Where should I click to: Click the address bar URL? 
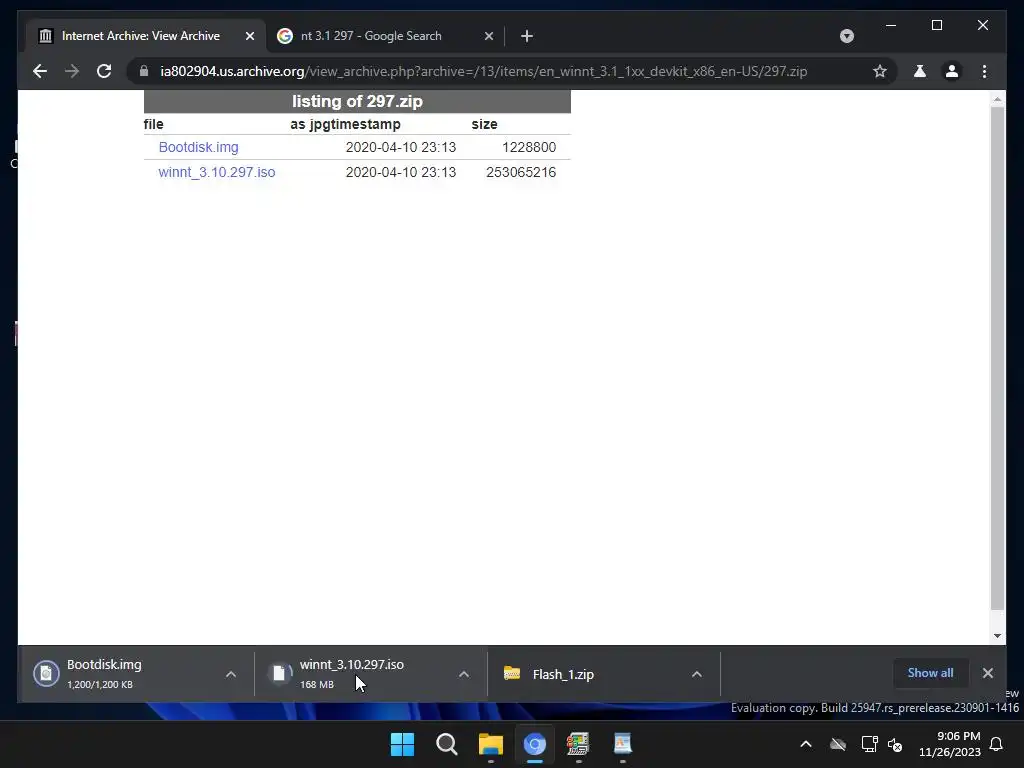point(483,71)
